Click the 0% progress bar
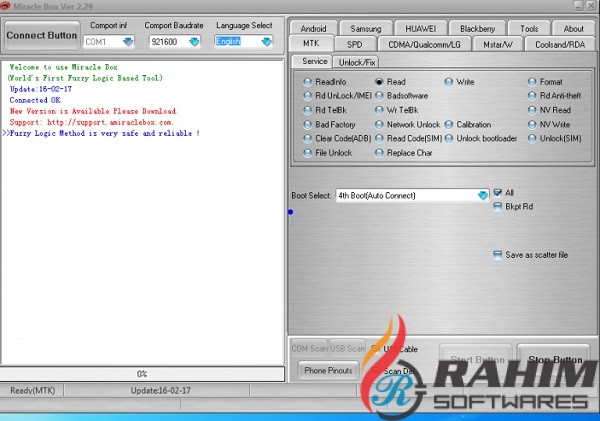Screen dimensions: 600x421 click(142, 374)
